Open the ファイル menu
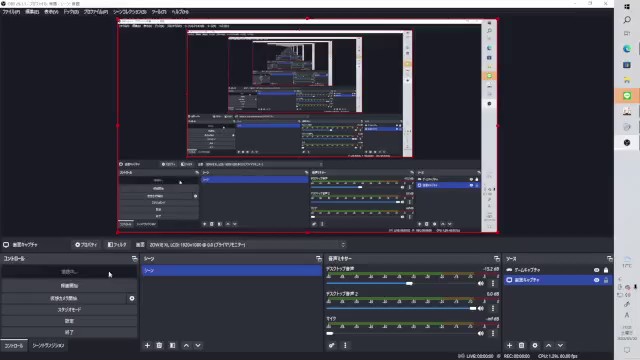 (11, 12)
